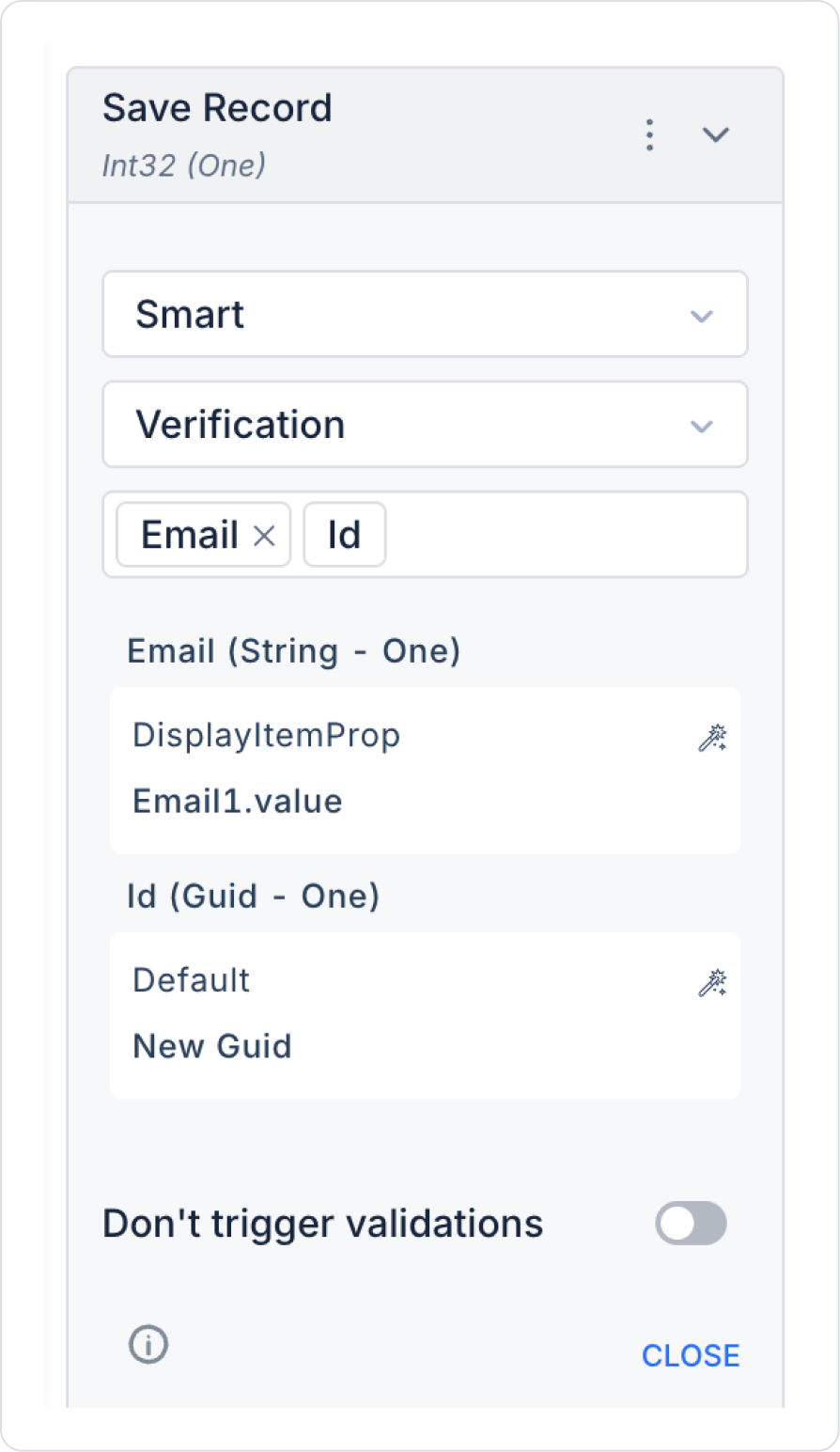
Task: Remove the Email tag using its X
Action: pos(265,536)
